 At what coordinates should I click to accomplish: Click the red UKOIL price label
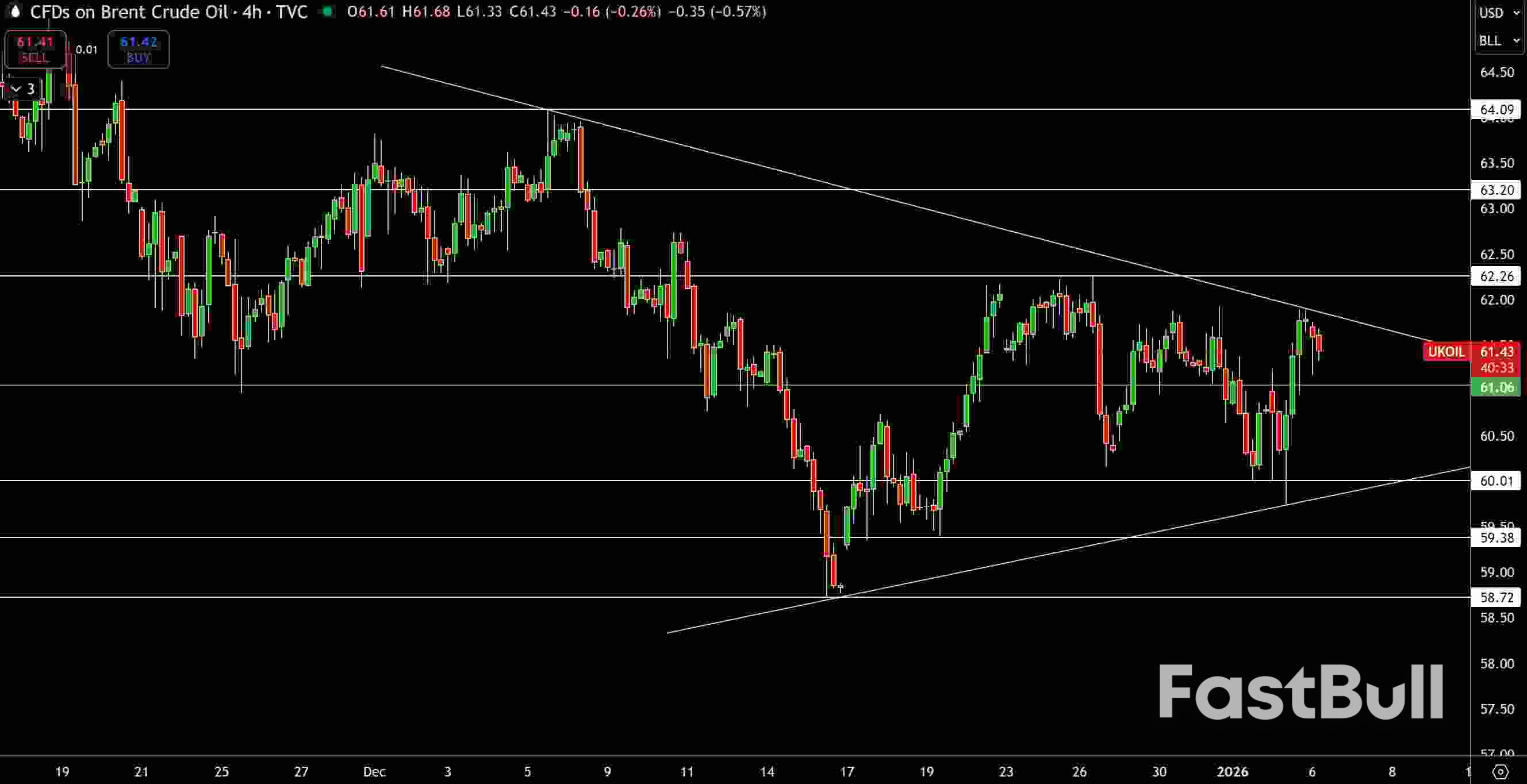(1447, 351)
